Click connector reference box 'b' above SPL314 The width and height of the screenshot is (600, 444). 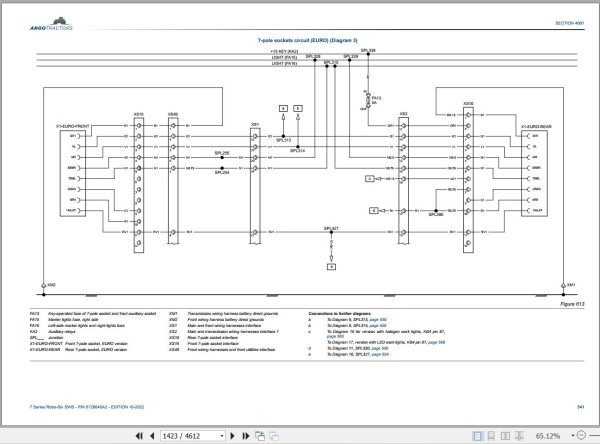(x=298, y=109)
